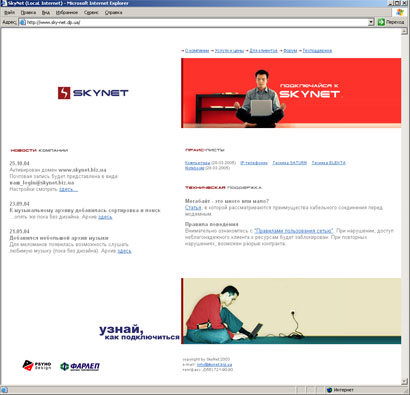Open the 'Notebooks' price list link
Viewport: 410px width, 395px height.
point(195,168)
